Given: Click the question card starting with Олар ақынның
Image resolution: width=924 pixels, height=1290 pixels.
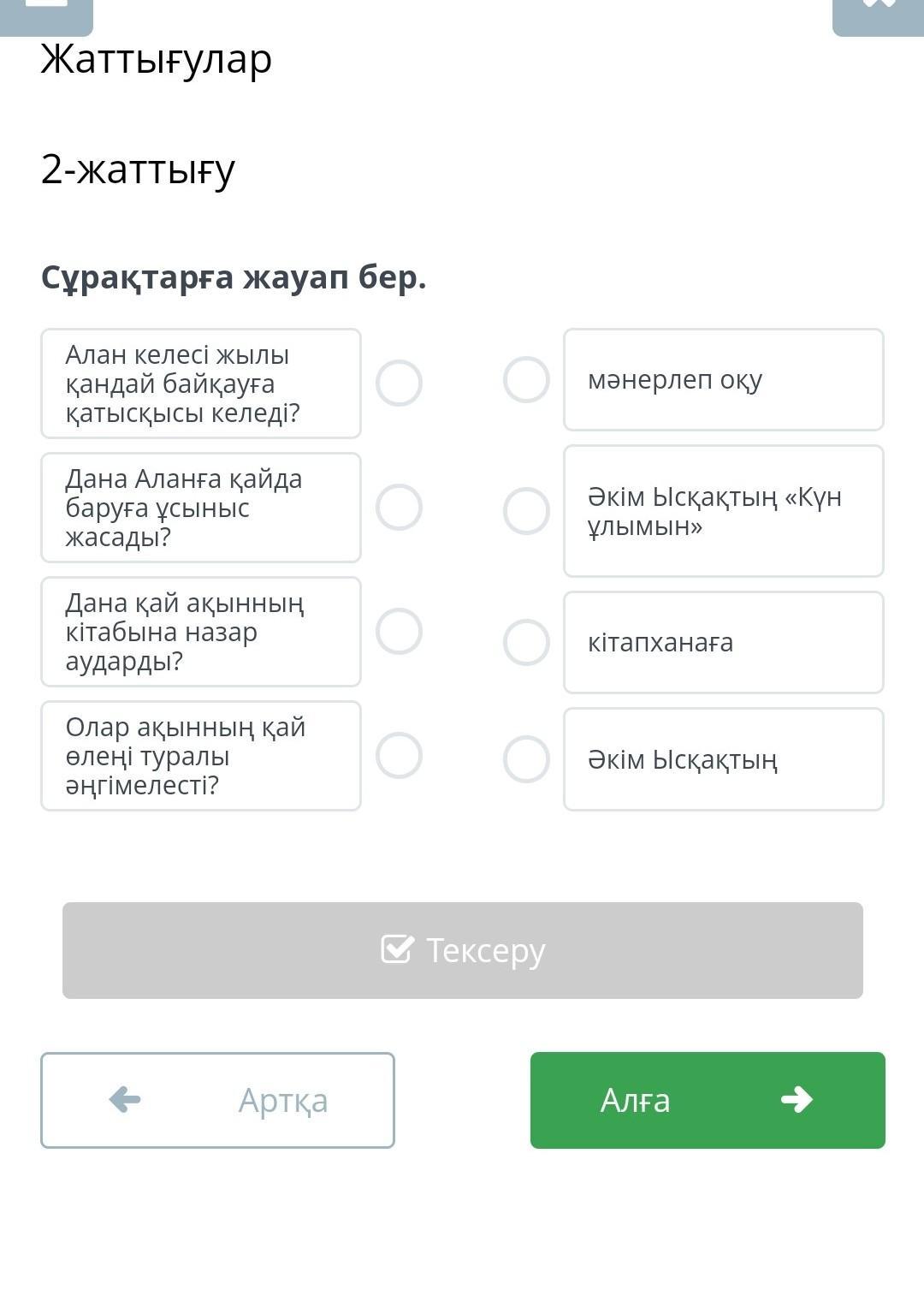Looking at the screenshot, I should pyautogui.click(x=201, y=756).
